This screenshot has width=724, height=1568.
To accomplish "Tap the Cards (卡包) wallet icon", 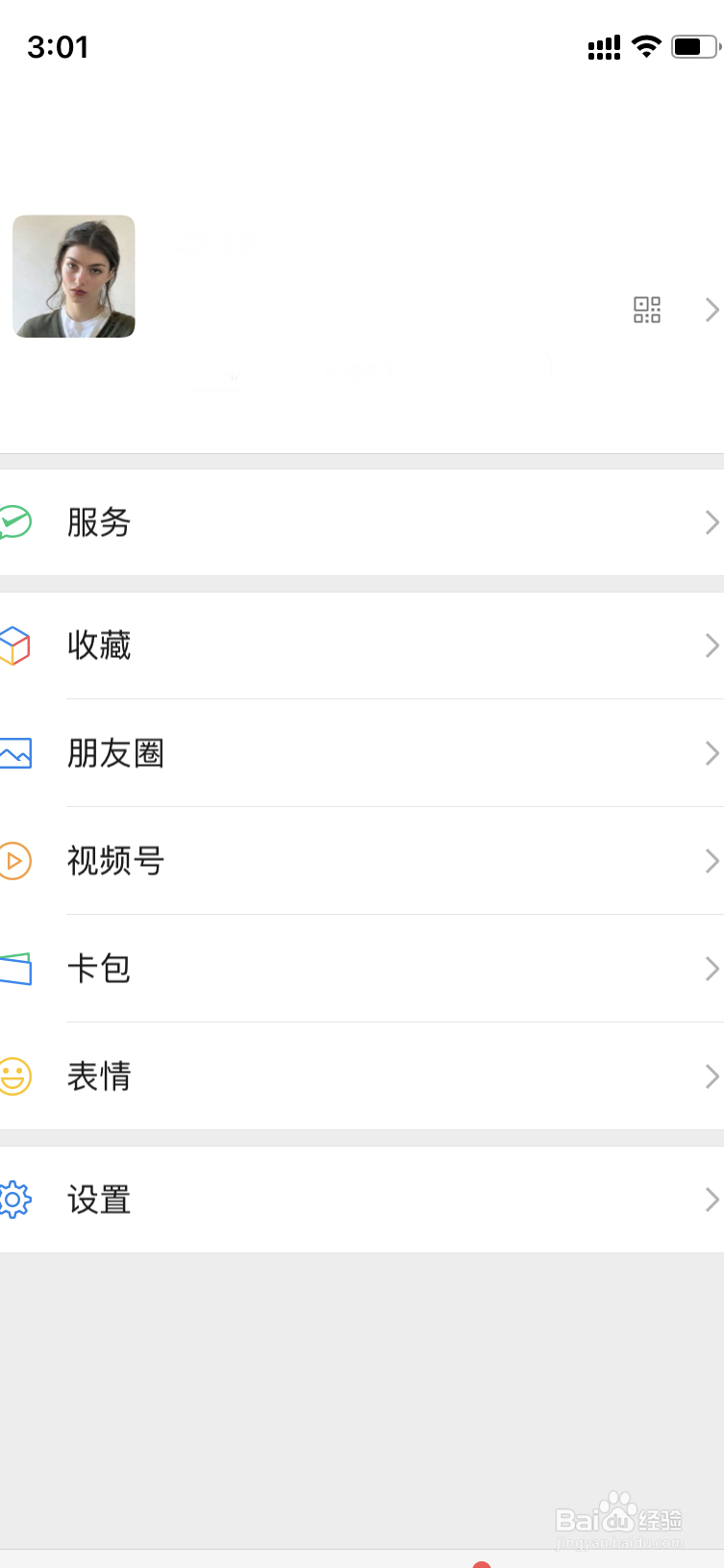I will (x=15, y=969).
